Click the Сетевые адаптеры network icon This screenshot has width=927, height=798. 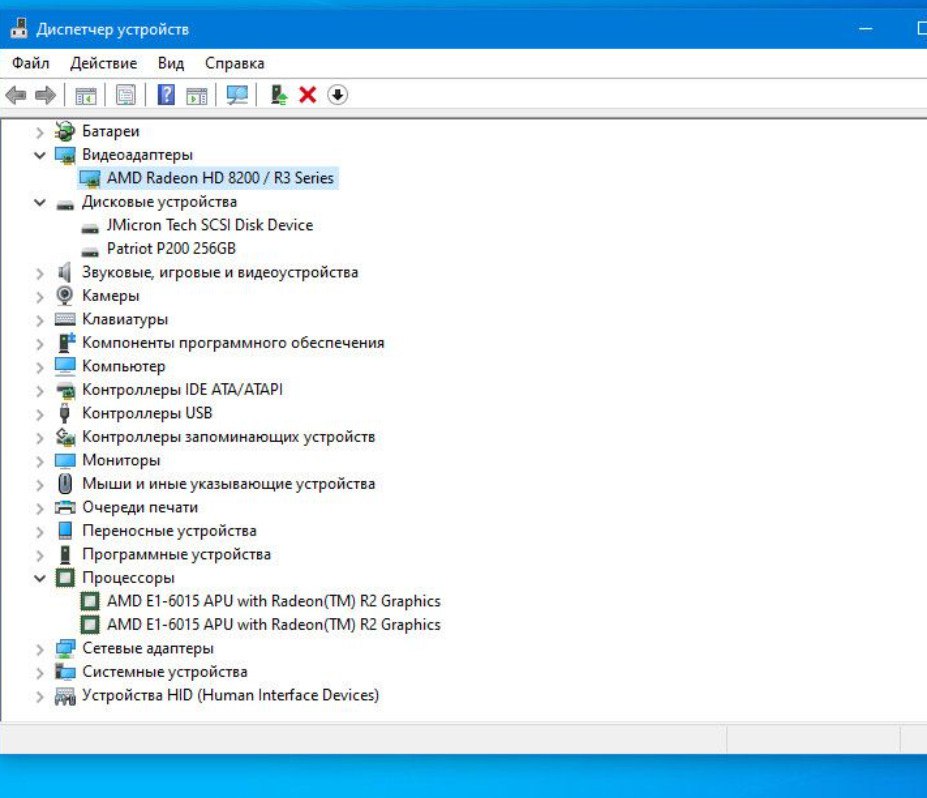click(65, 648)
